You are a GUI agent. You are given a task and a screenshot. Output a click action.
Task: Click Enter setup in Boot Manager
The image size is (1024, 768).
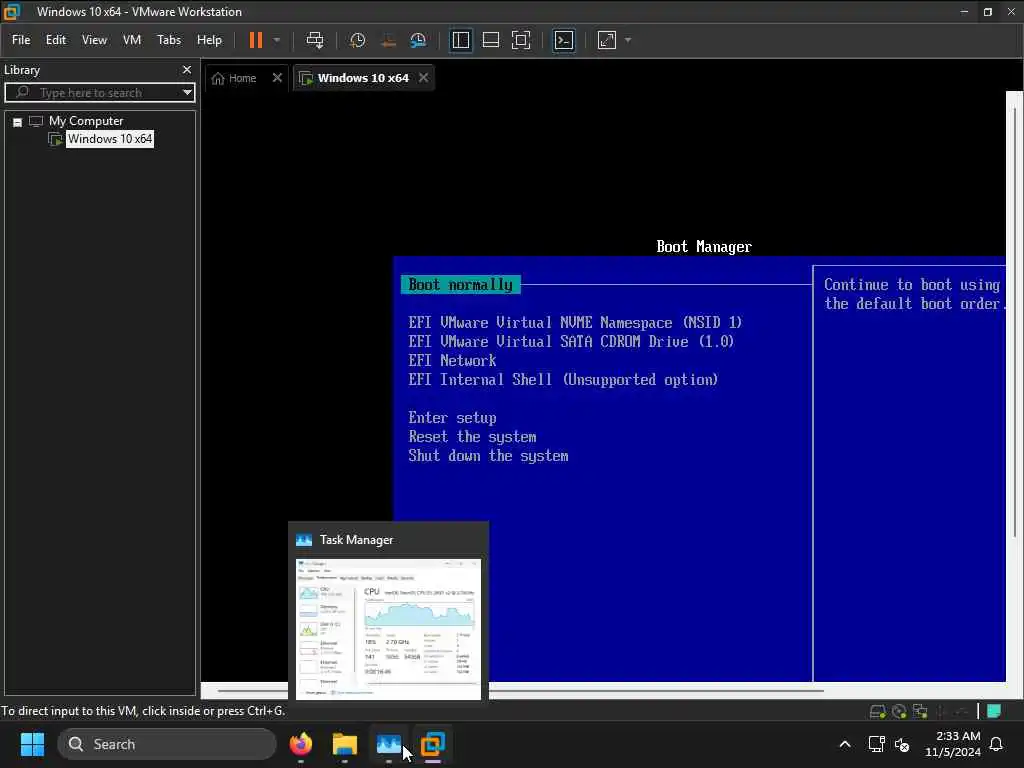452,418
